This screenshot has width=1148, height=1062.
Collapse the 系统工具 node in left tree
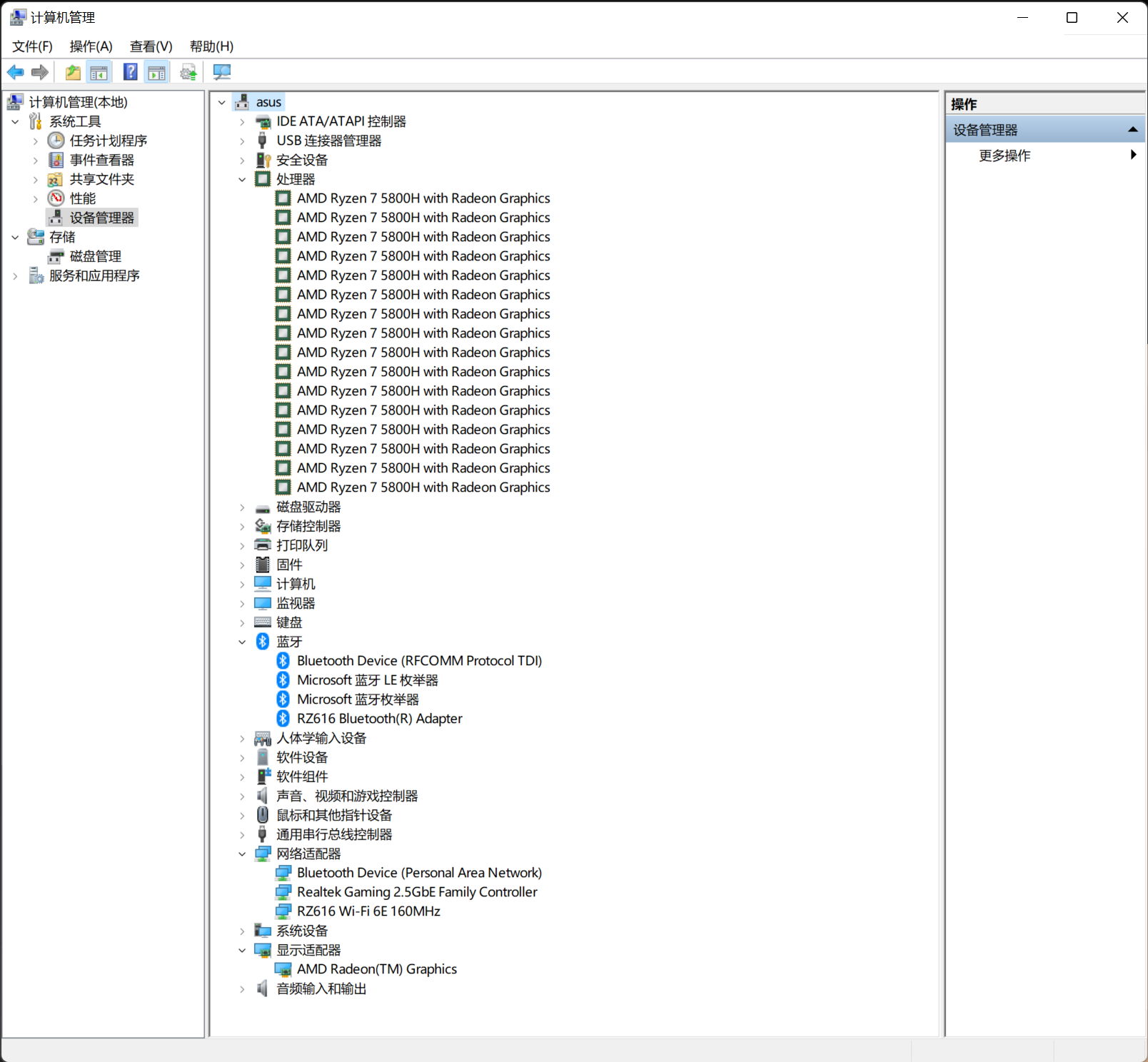(x=15, y=122)
